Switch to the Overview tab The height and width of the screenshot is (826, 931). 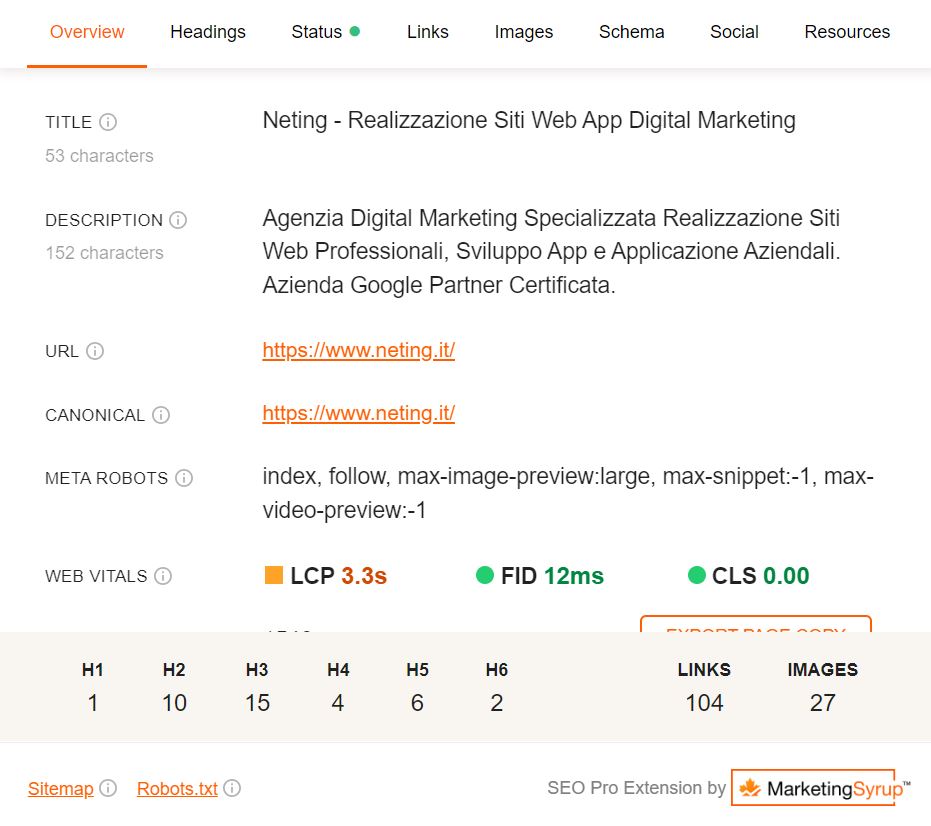click(x=87, y=31)
